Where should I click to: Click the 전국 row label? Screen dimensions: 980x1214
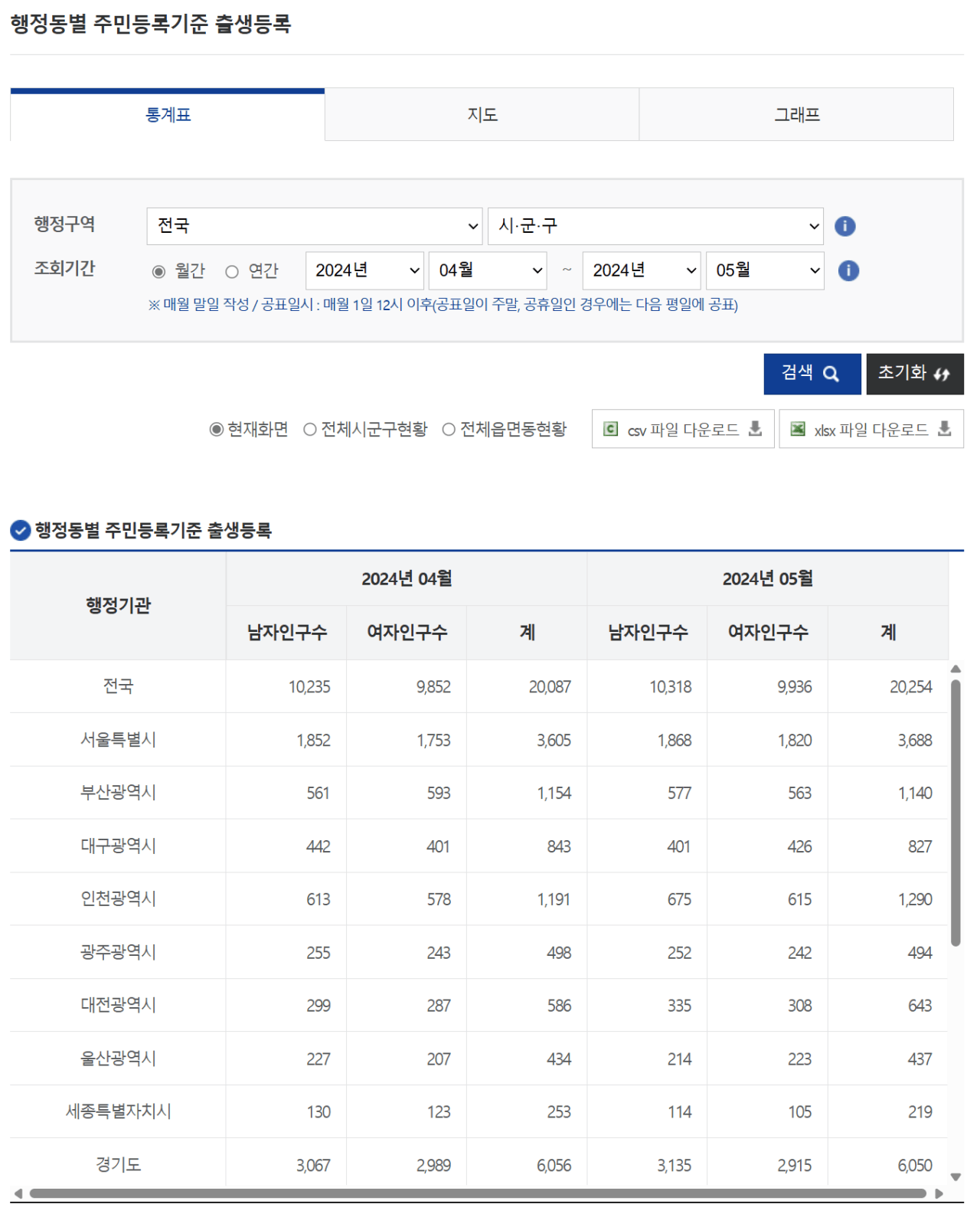pyautogui.click(x=118, y=686)
